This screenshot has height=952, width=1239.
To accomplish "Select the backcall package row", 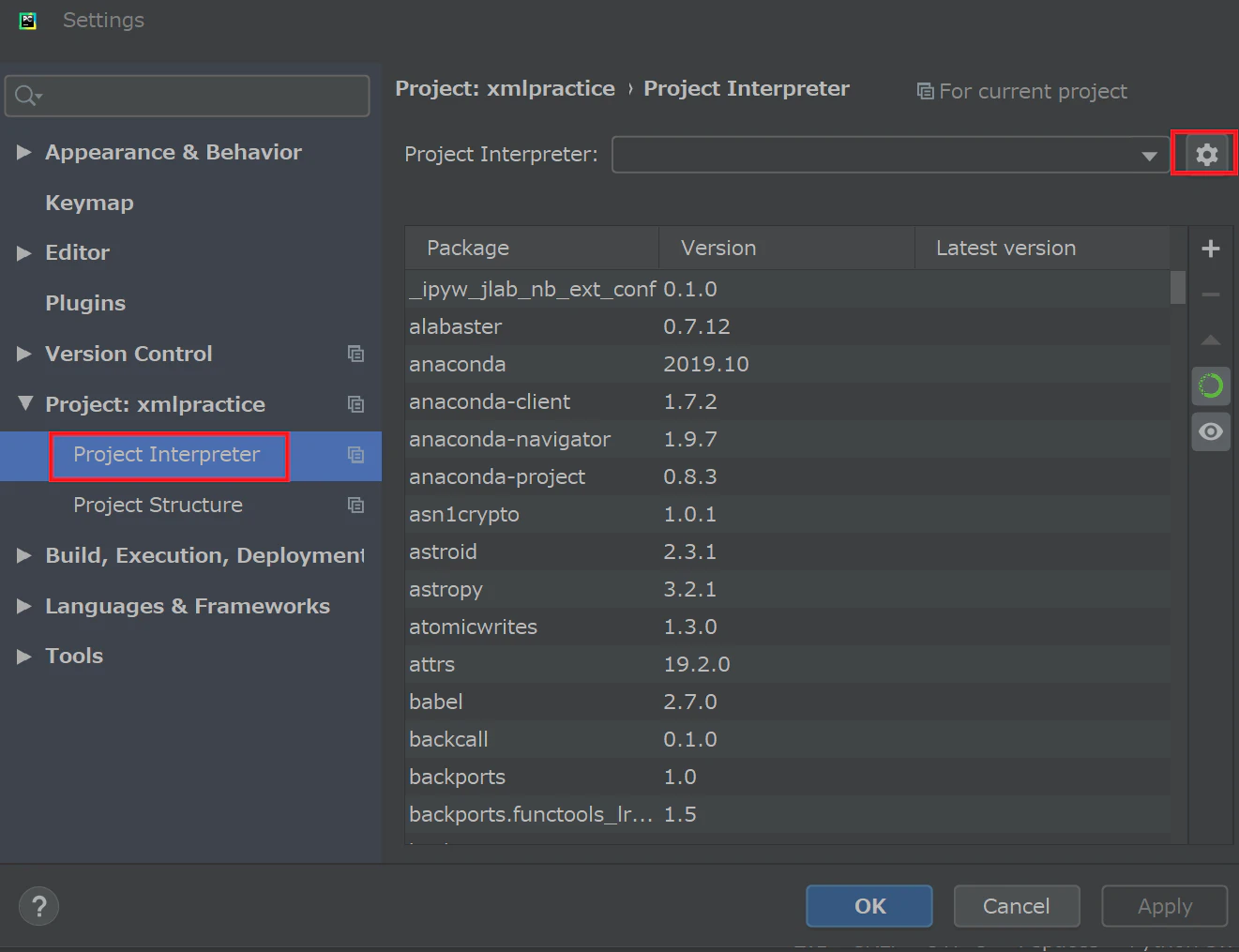I will point(788,739).
